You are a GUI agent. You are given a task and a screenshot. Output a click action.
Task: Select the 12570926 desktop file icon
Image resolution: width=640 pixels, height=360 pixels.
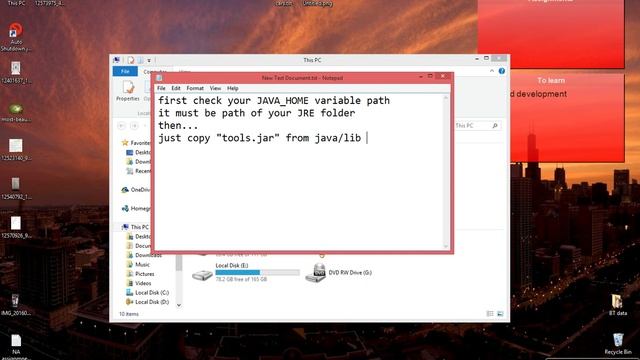coord(16,227)
